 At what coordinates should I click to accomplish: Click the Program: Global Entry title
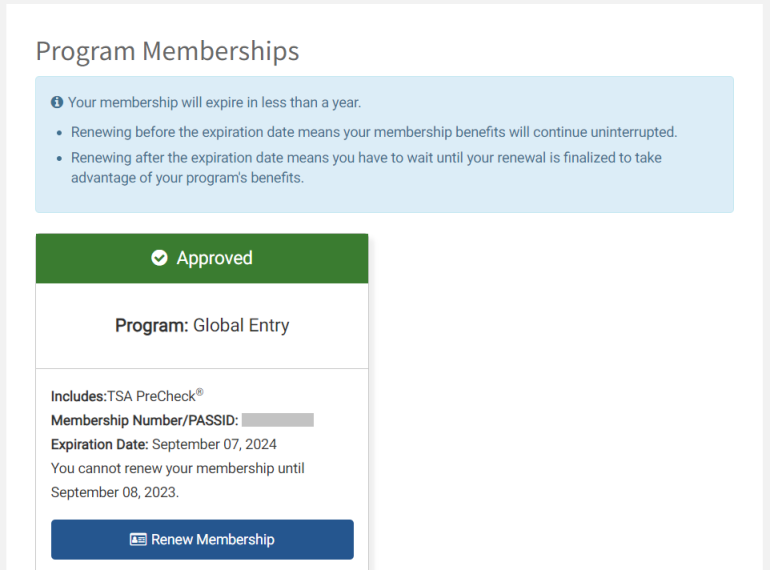coord(202,325)
